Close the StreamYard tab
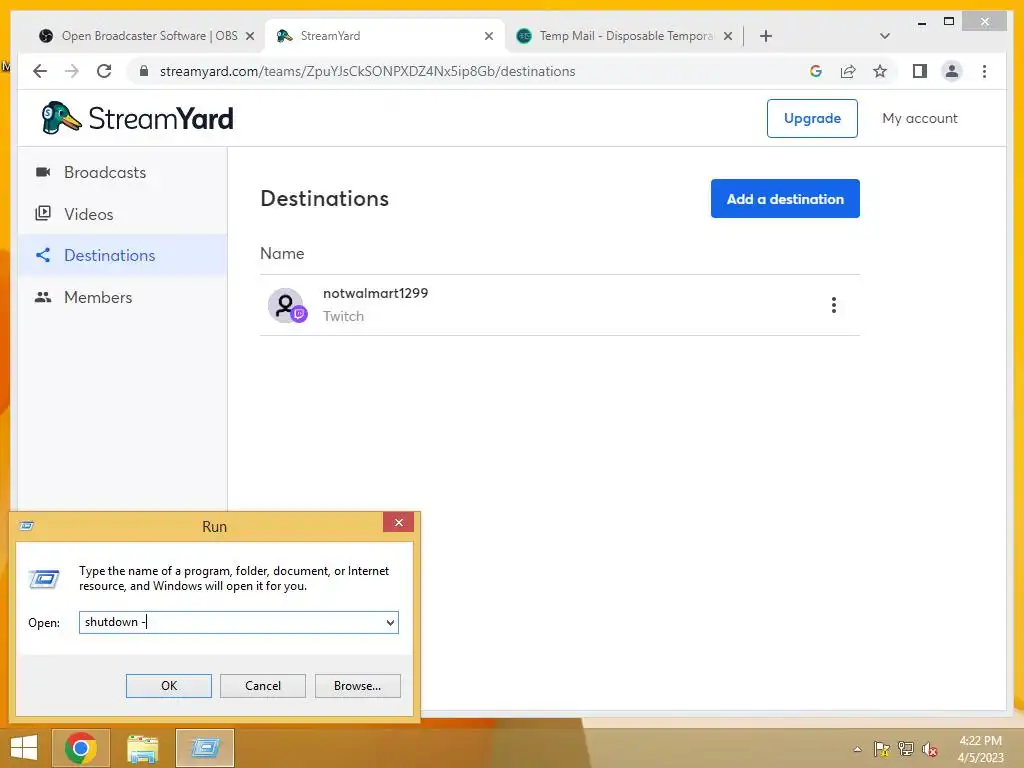This screenshot has height=768, width=1024. coord(488,36)
